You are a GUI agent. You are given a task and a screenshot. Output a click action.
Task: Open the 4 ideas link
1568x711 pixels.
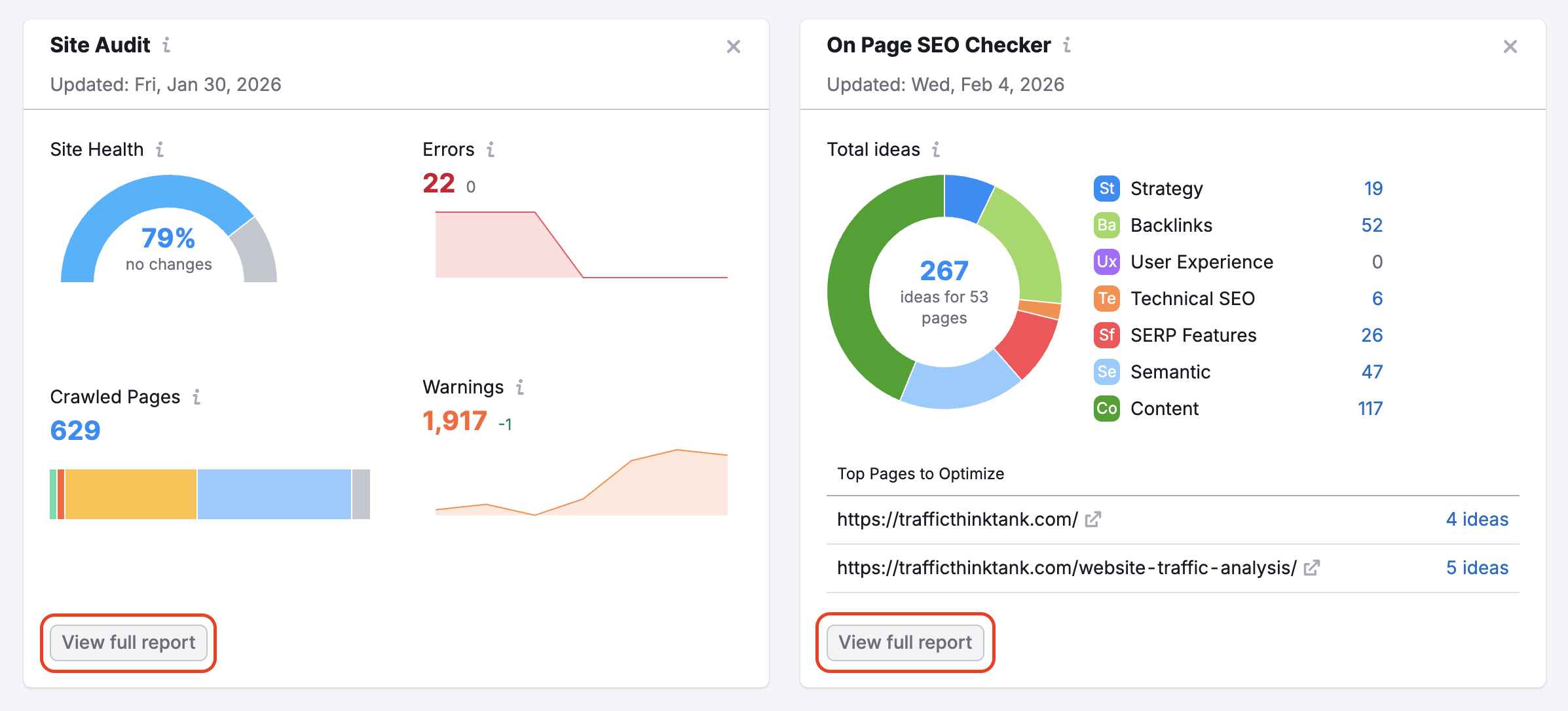point(1478,519)
